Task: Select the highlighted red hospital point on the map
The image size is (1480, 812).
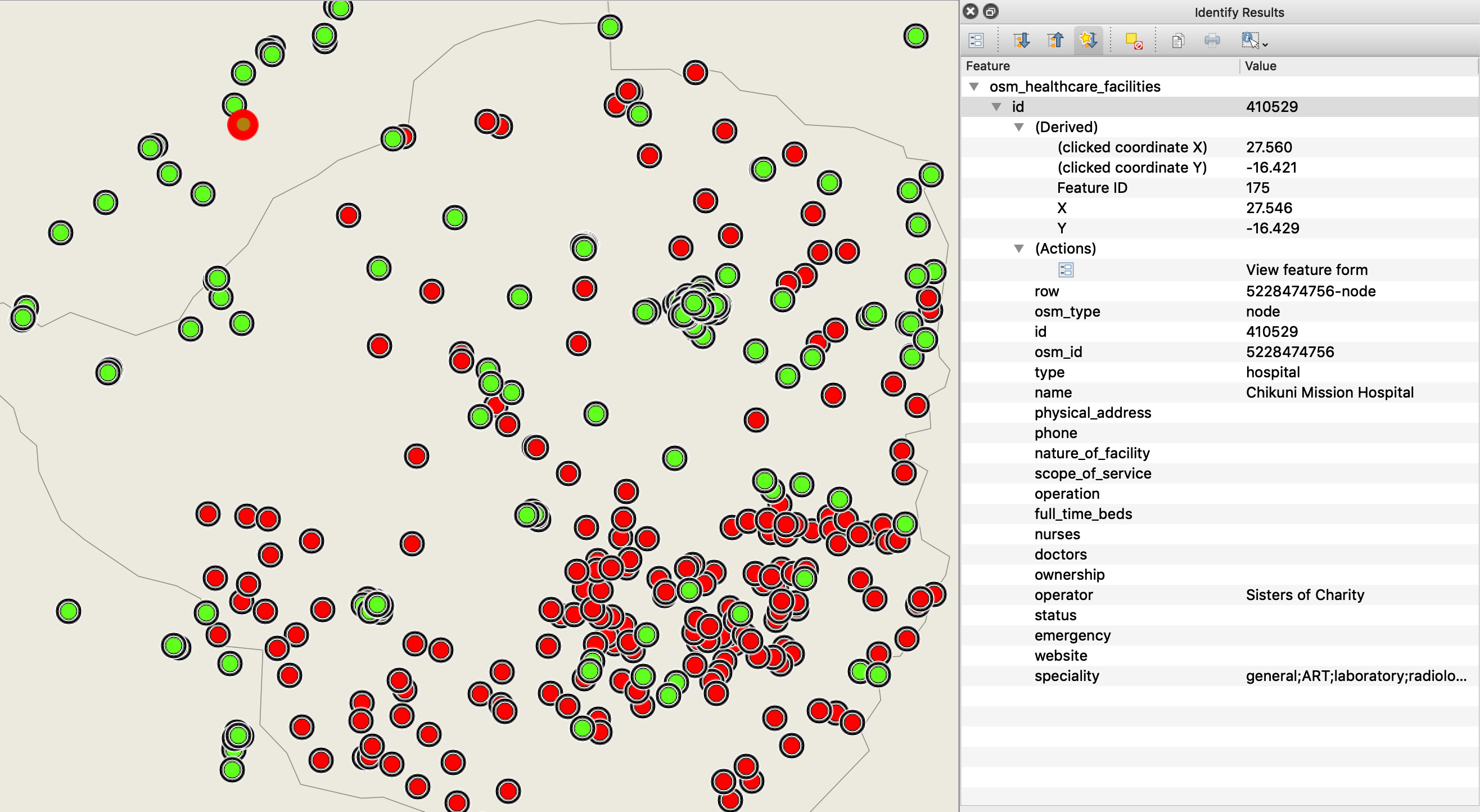Action: 242,125
